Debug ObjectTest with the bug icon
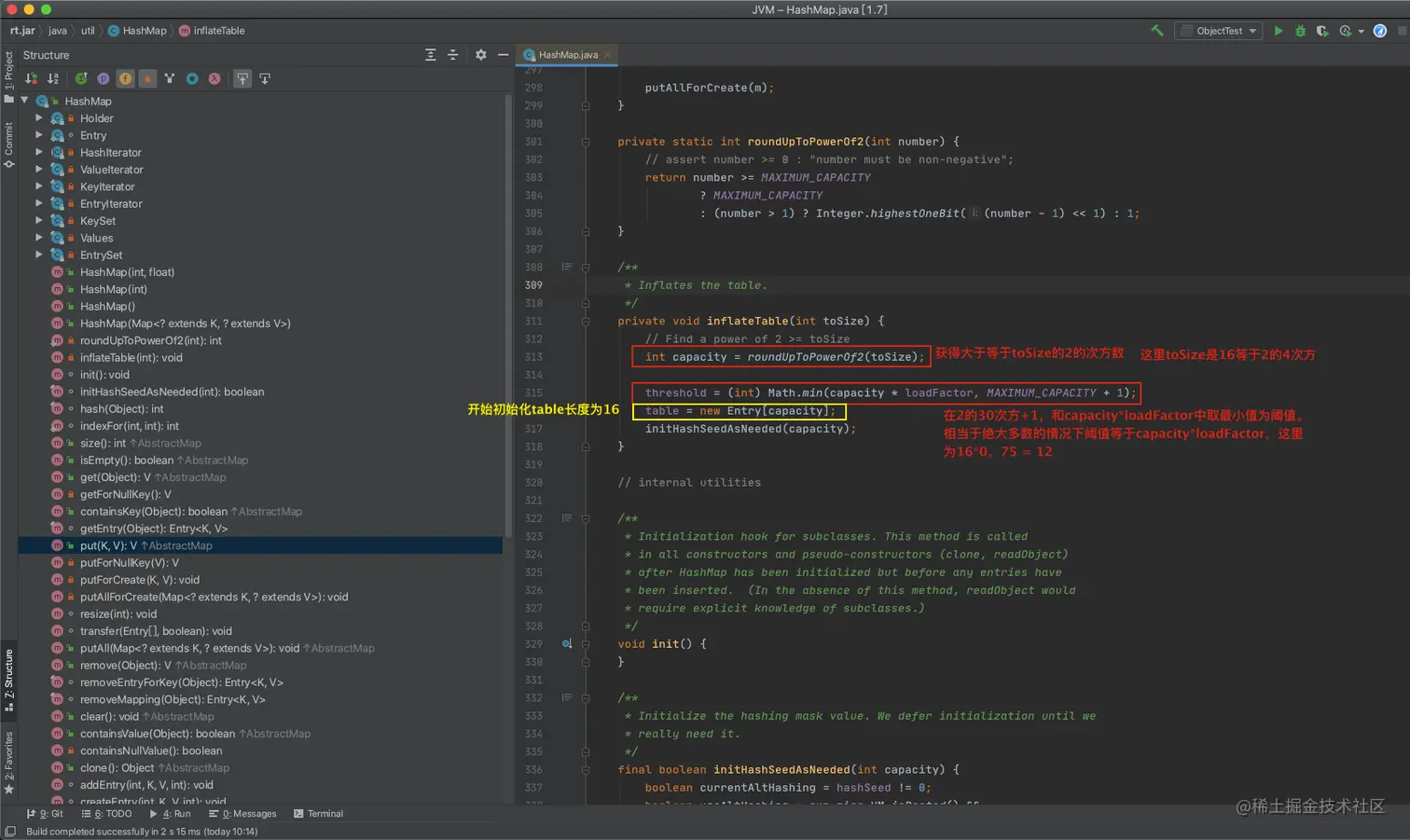1410x840 pixels. point(1300,31)
